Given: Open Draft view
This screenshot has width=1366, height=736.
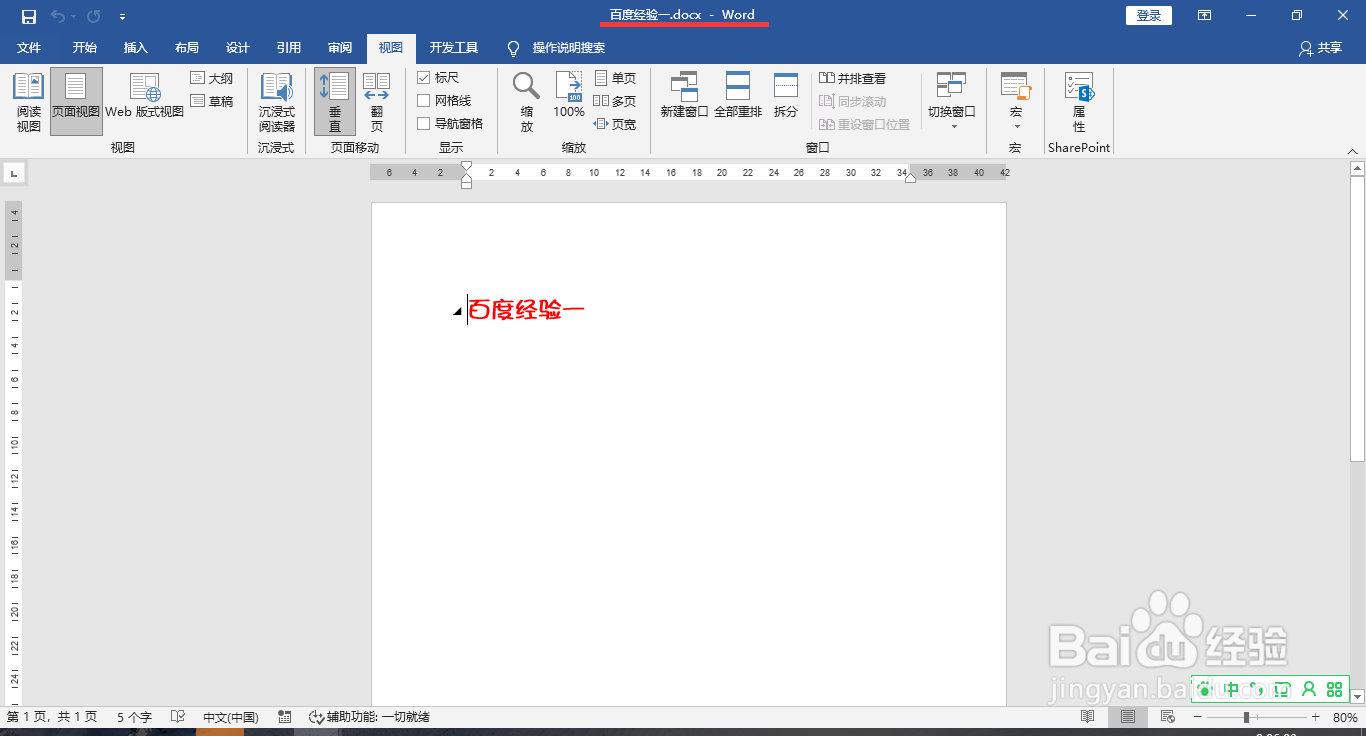Looking at the screenshot, I should click(x=213, y=99).
